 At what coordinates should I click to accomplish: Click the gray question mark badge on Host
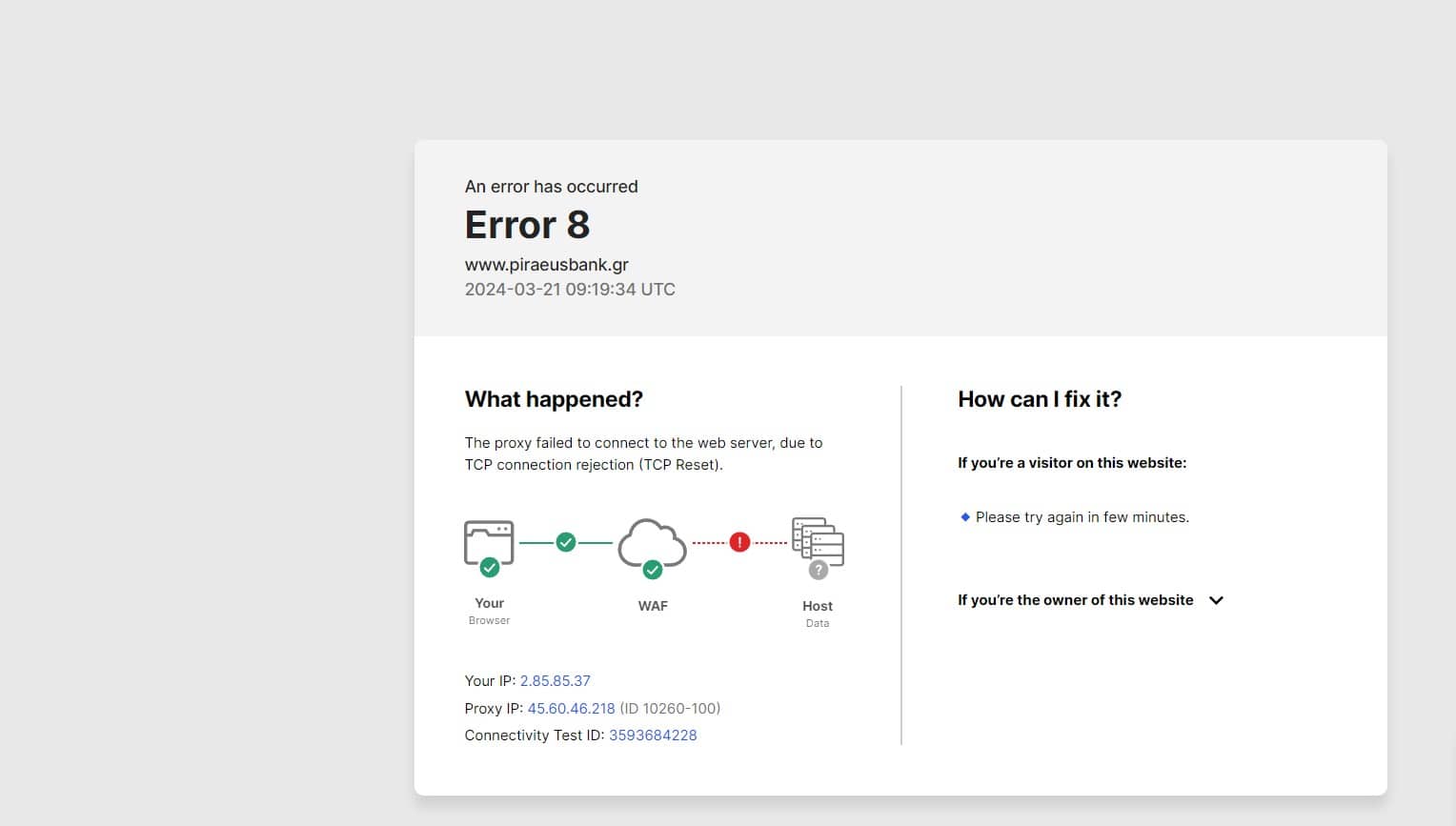817,570
